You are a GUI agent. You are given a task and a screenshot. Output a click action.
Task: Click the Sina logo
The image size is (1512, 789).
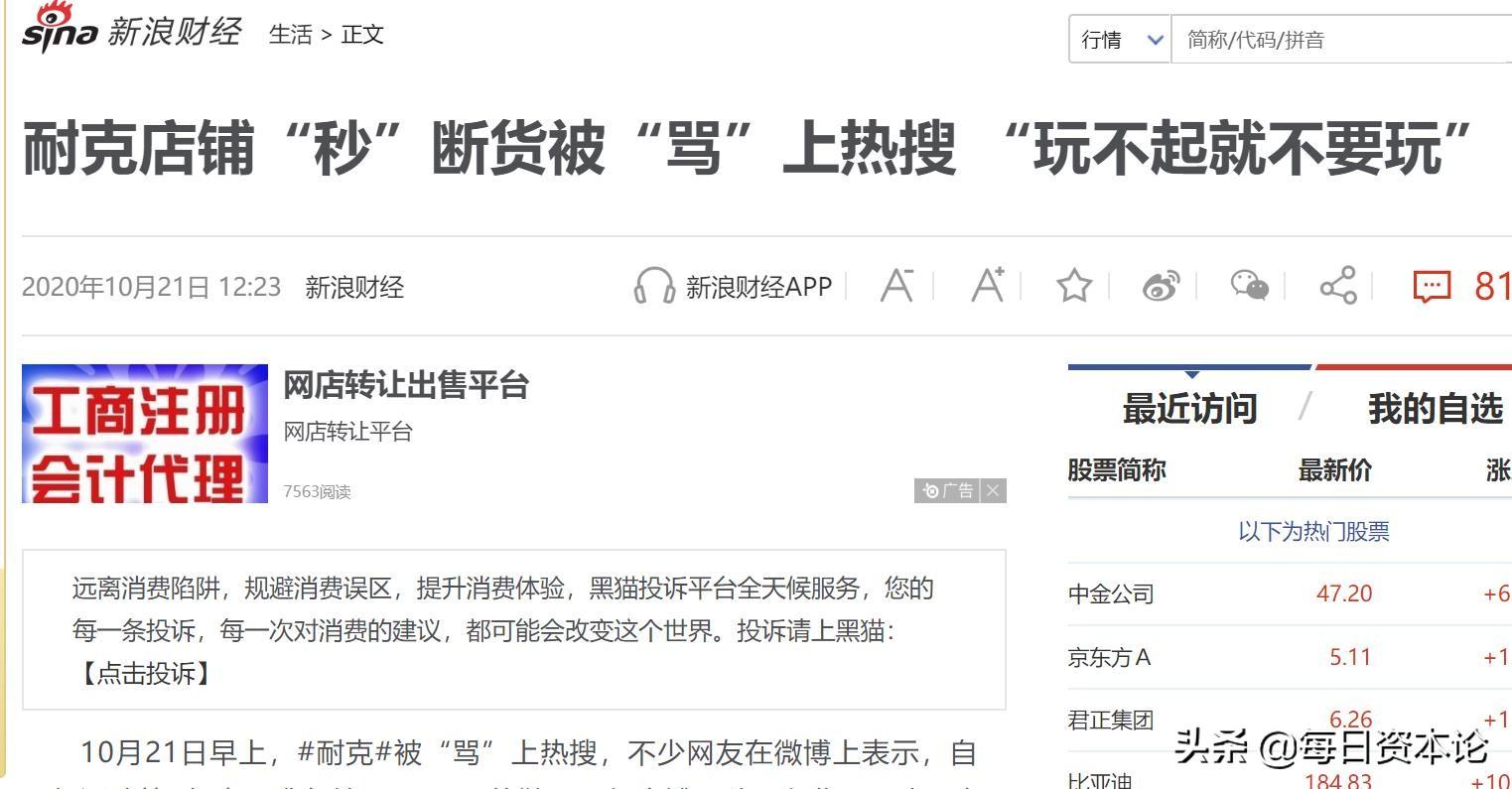61,28
